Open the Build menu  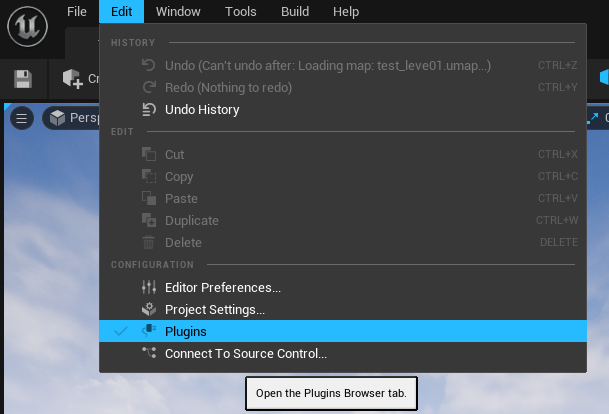pos(294,12)
